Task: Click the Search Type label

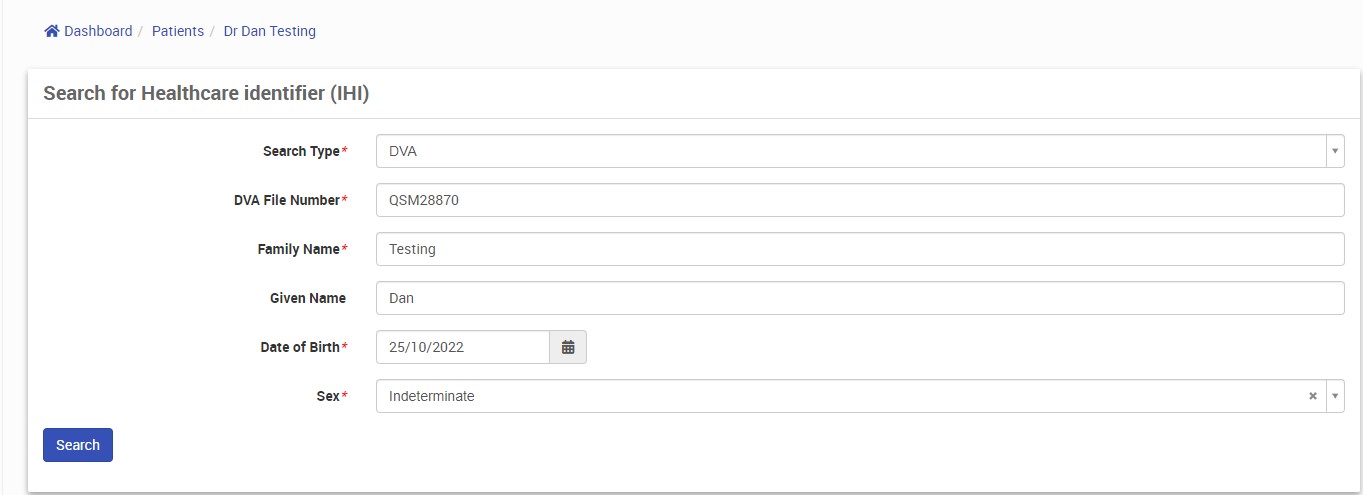Action: 301,151
